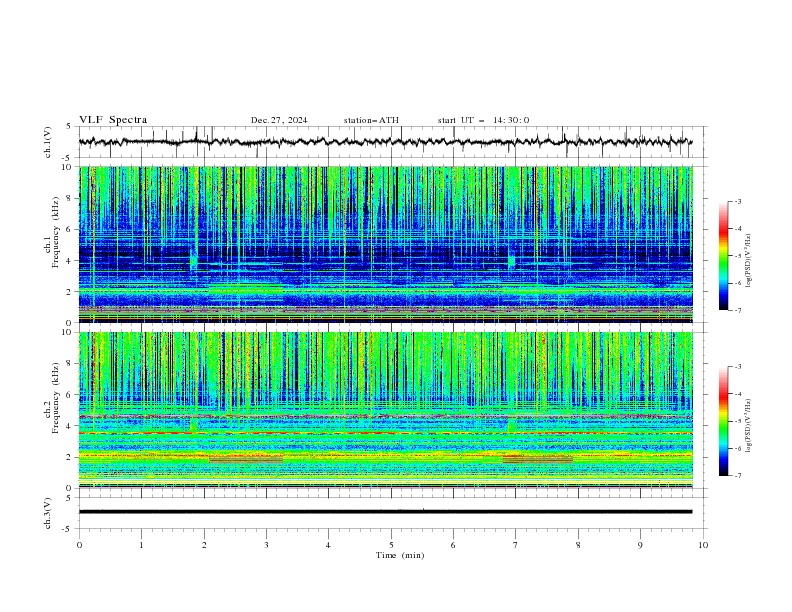The image size is (792, 612).
Task: Click the "5" tick on ch.1(V) axis
Action: pos(71,127)
